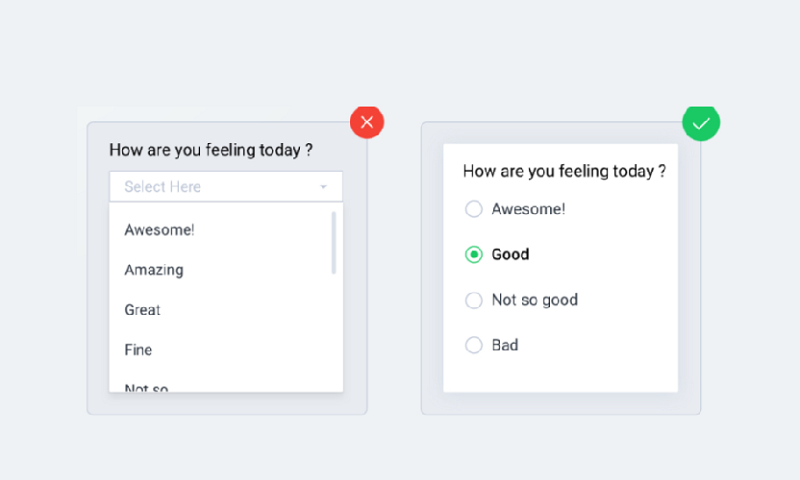Select the Awesome! radio button

pyautogui.click(x=473, y=209)
